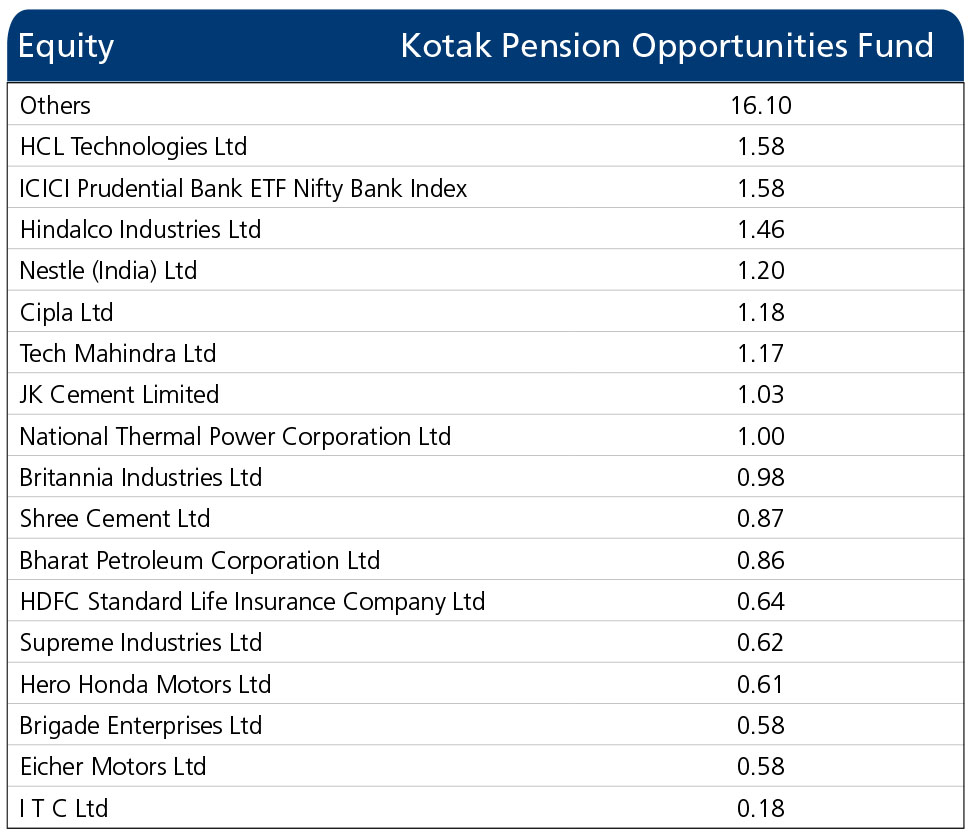973x837 pixels.
Task: Select HDFC Standard Life Insurance Company Ltd
Action: pos(253,602)
